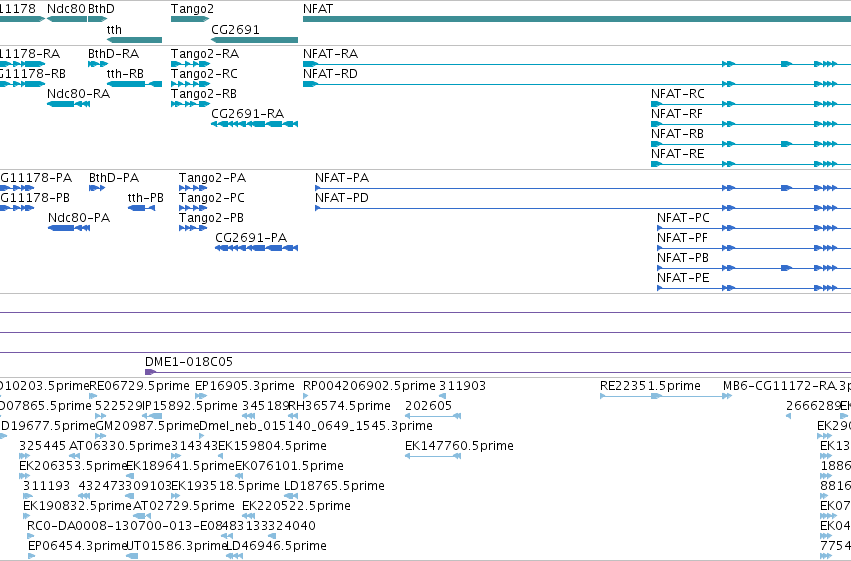Viewport: 851px width, 561px height.
Task: Click the BthD gene label
Action: pos(101,9)
